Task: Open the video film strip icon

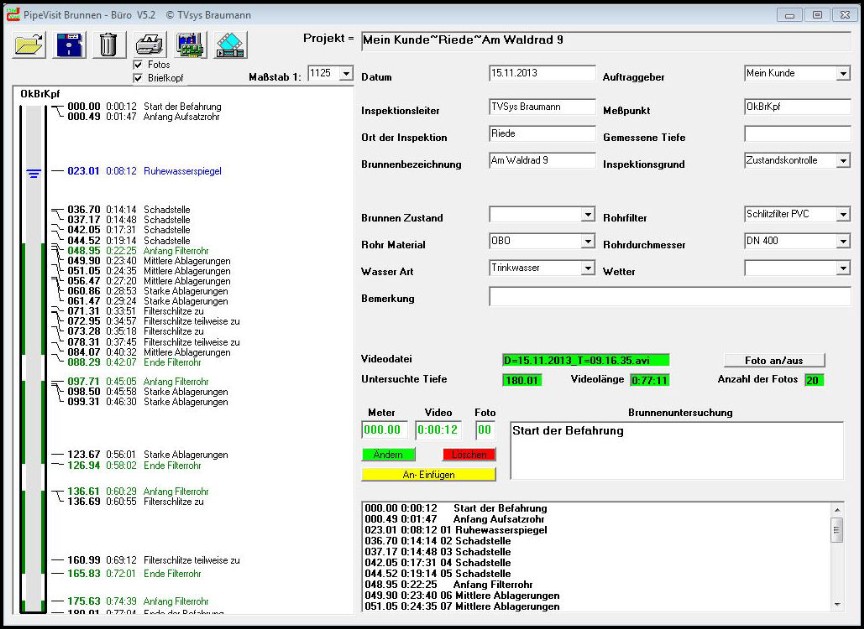Action: [x=229, y=45]
